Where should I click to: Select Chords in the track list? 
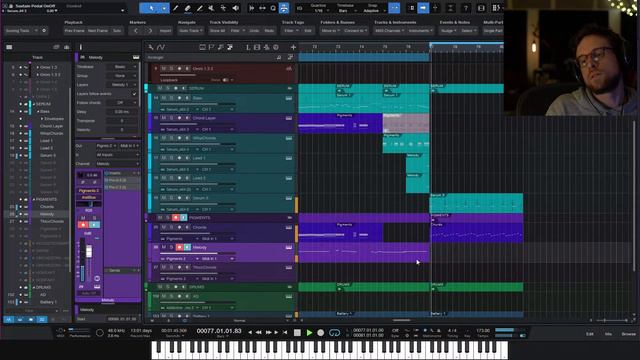point(47,207)
